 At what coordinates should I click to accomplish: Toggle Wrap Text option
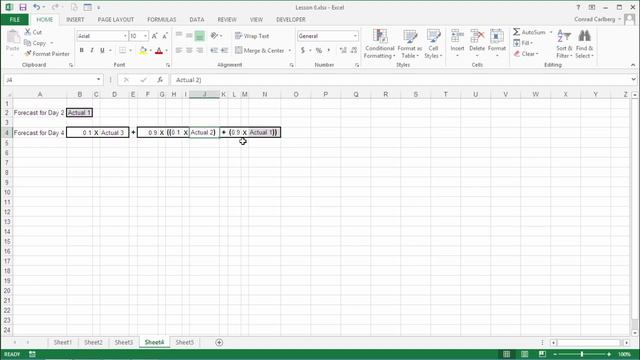tap(252, 36)
